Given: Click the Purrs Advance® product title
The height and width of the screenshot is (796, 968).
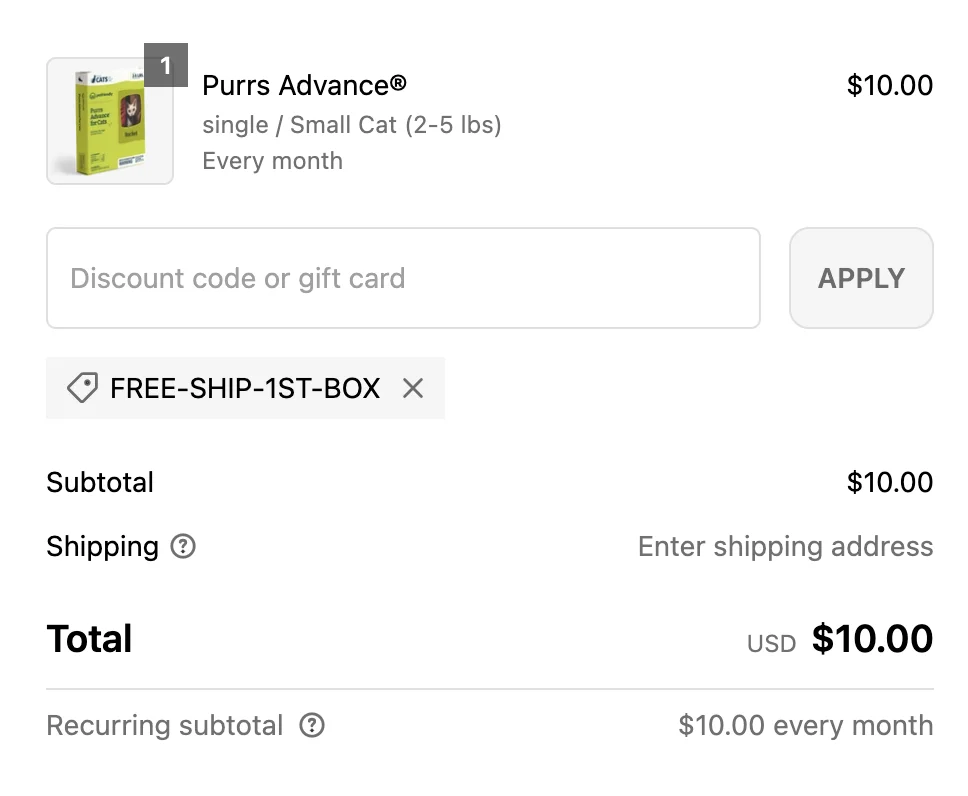Looking at the screenshot, I should pos(304,85).
